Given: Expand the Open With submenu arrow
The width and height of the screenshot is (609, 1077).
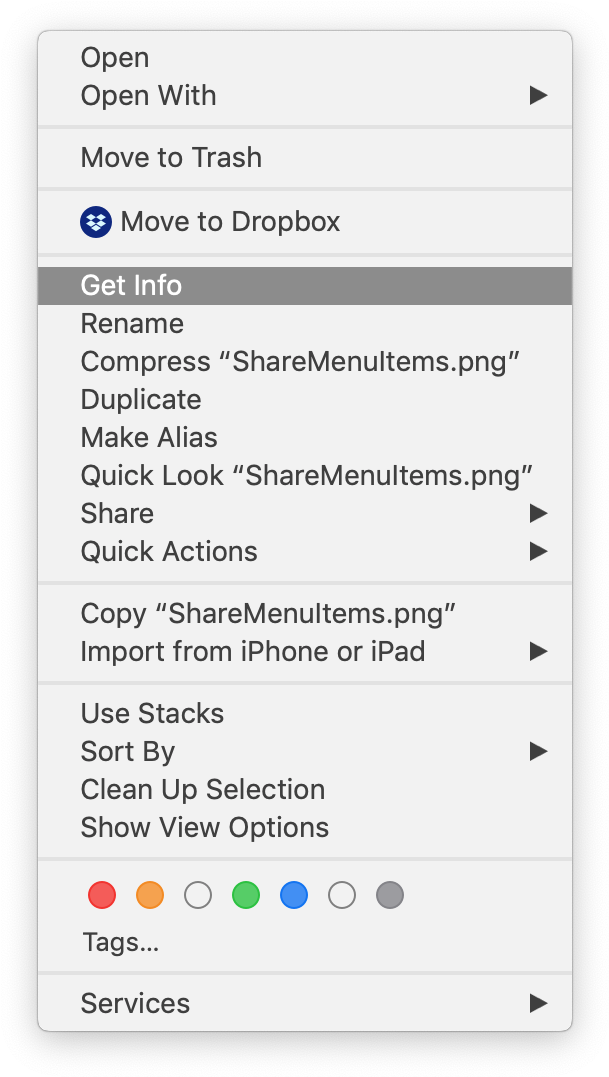Looking at the screenshot, I should point(538,96).
